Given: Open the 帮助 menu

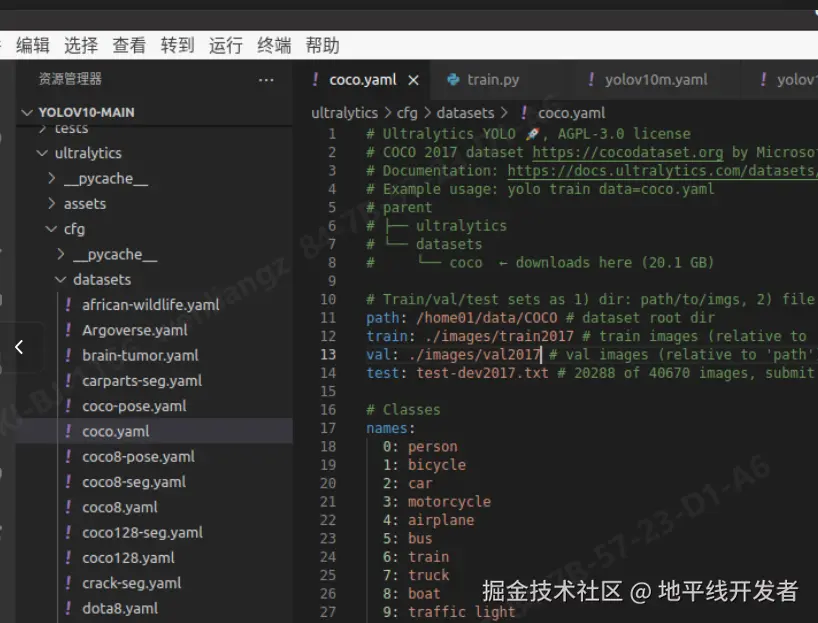Looking at the screenshot, I should 322,45.
